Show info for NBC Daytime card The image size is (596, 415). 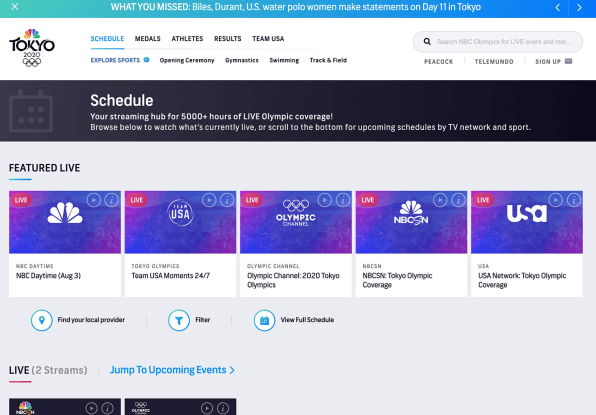point(111,200)
